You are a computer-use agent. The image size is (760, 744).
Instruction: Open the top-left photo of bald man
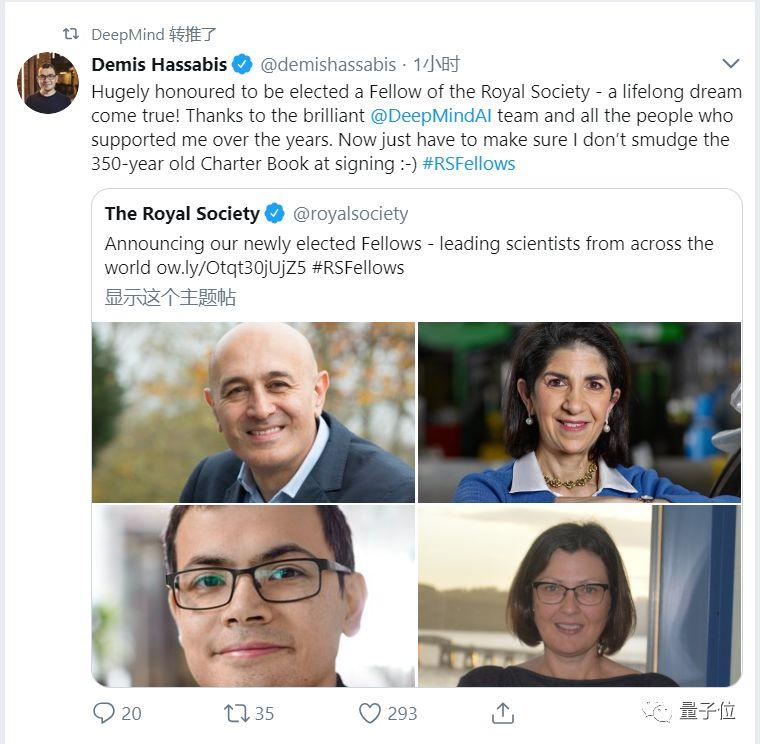pyautogui.click(x=253, y=412)
